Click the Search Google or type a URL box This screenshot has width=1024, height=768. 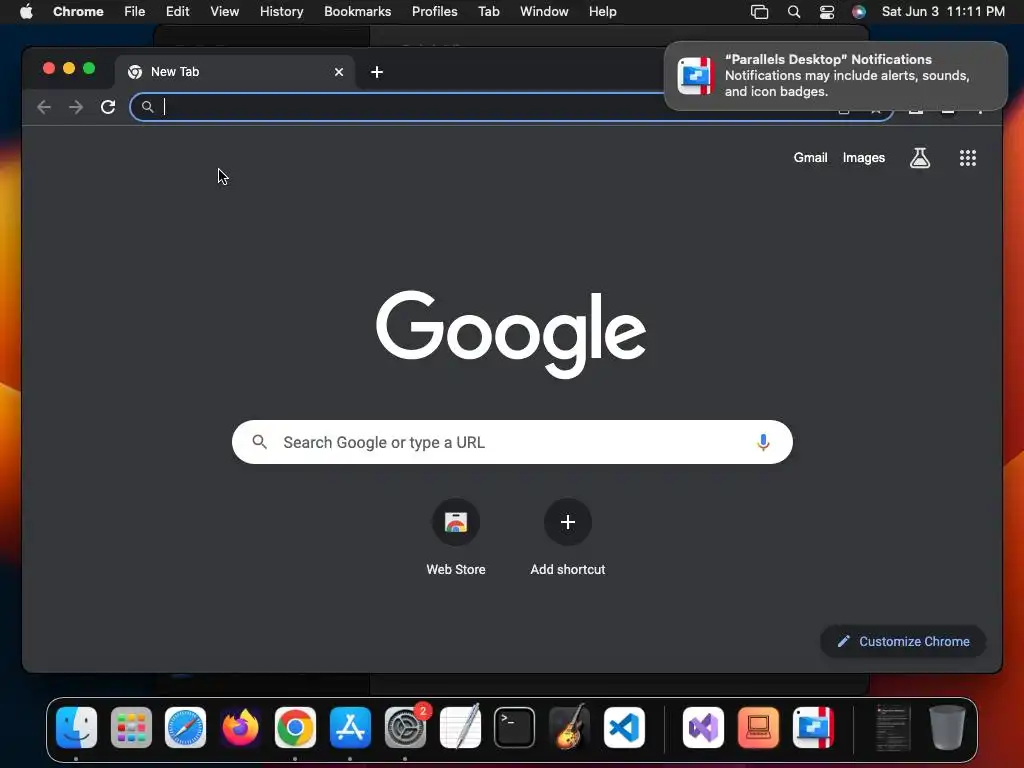click(x=512, y=442)
